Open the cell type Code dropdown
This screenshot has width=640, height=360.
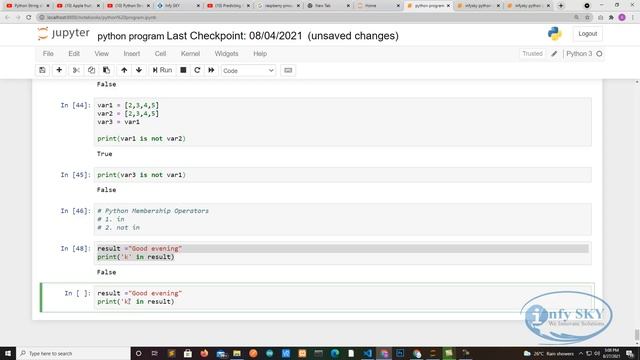[248, 71]
